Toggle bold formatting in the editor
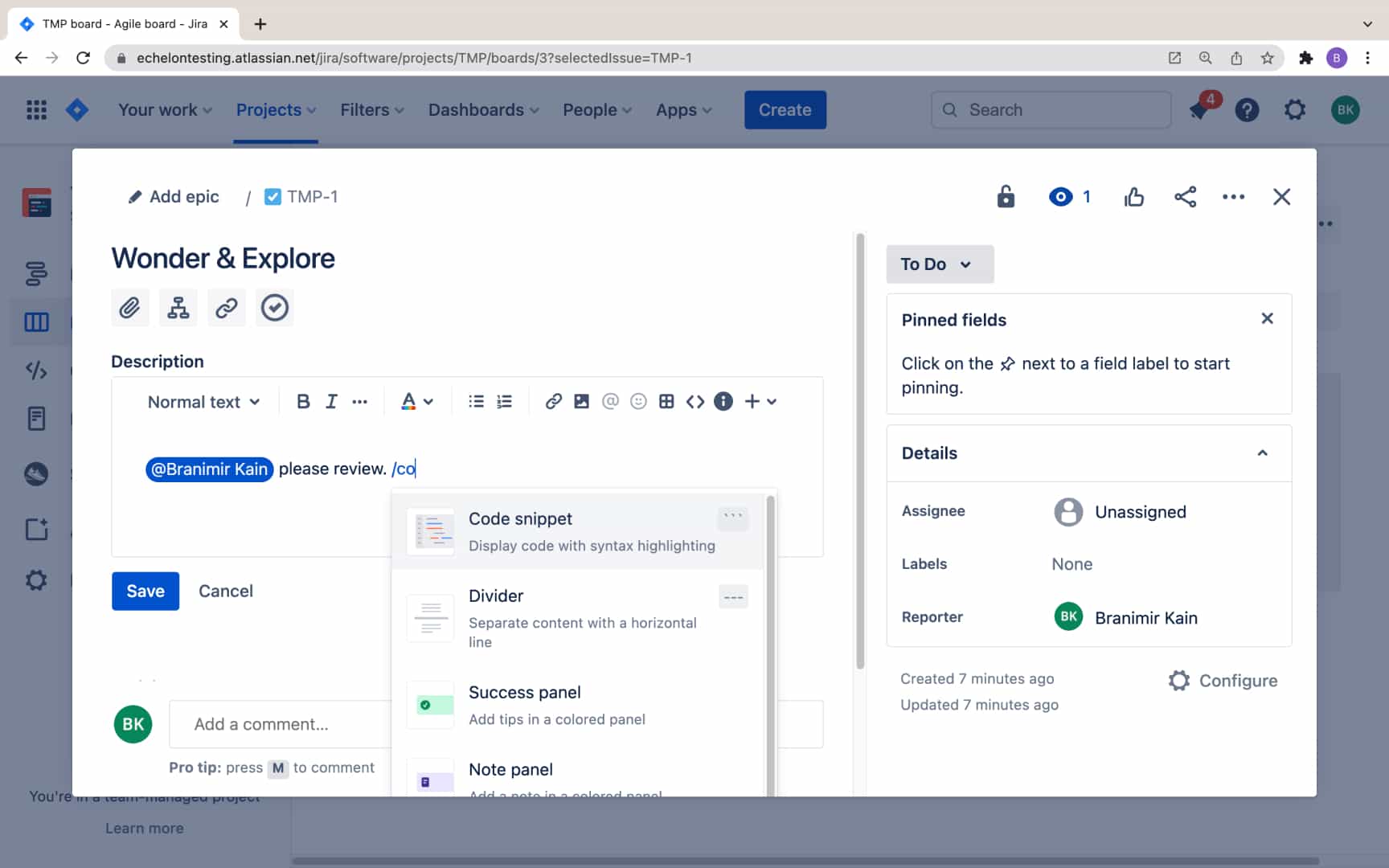The width and height of the screenshot is (1389, 868). tap(303, 401)
